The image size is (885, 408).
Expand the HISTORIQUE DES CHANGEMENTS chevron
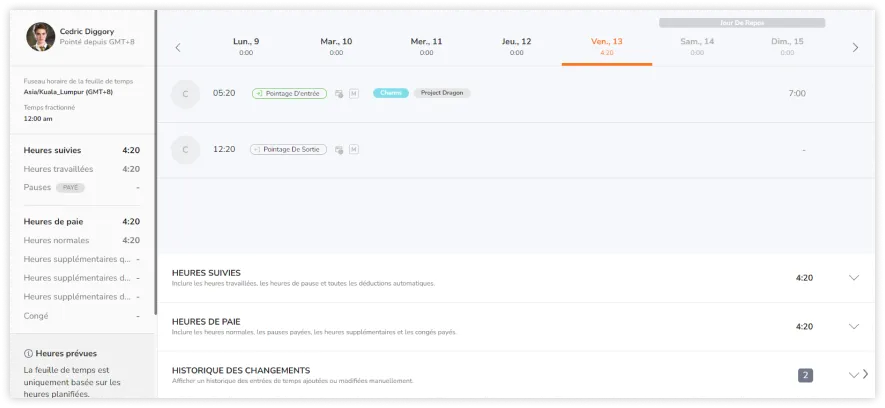coord(853,375)
